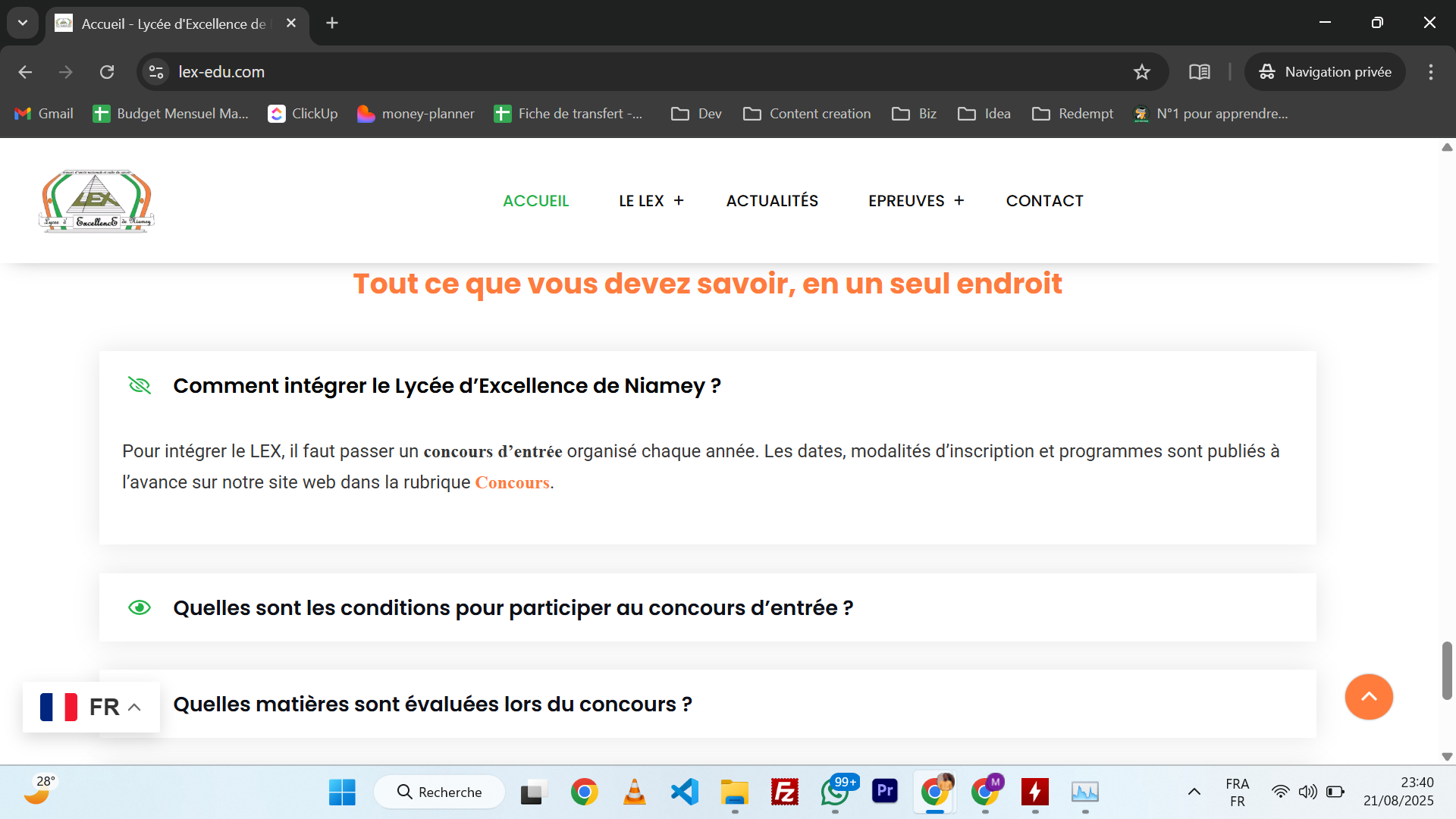Open FileZilla from the taskbar

click(784, 792)
